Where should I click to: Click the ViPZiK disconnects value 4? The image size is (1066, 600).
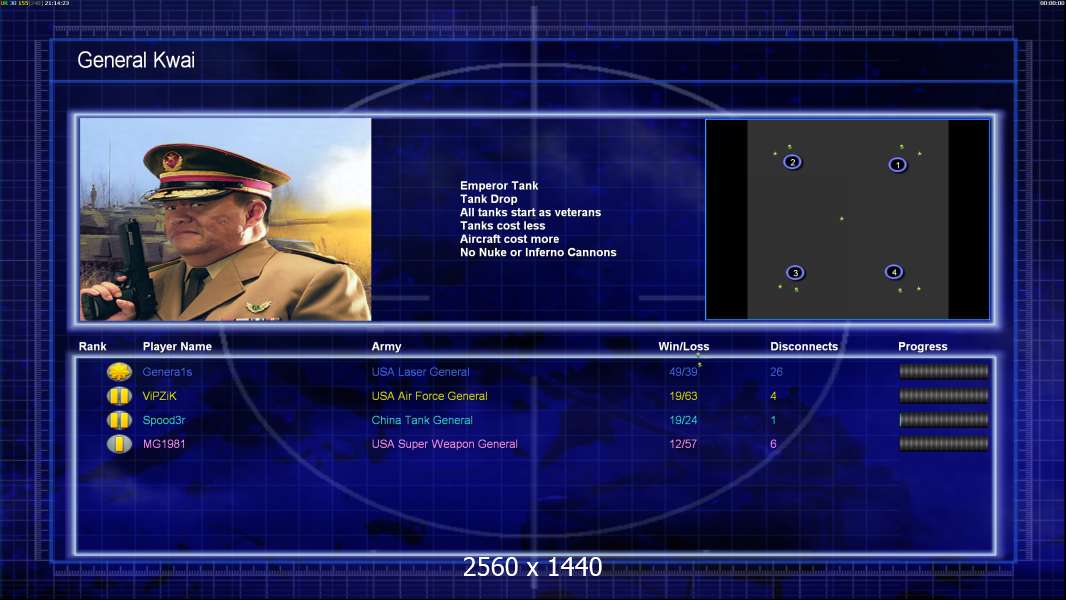773,395
